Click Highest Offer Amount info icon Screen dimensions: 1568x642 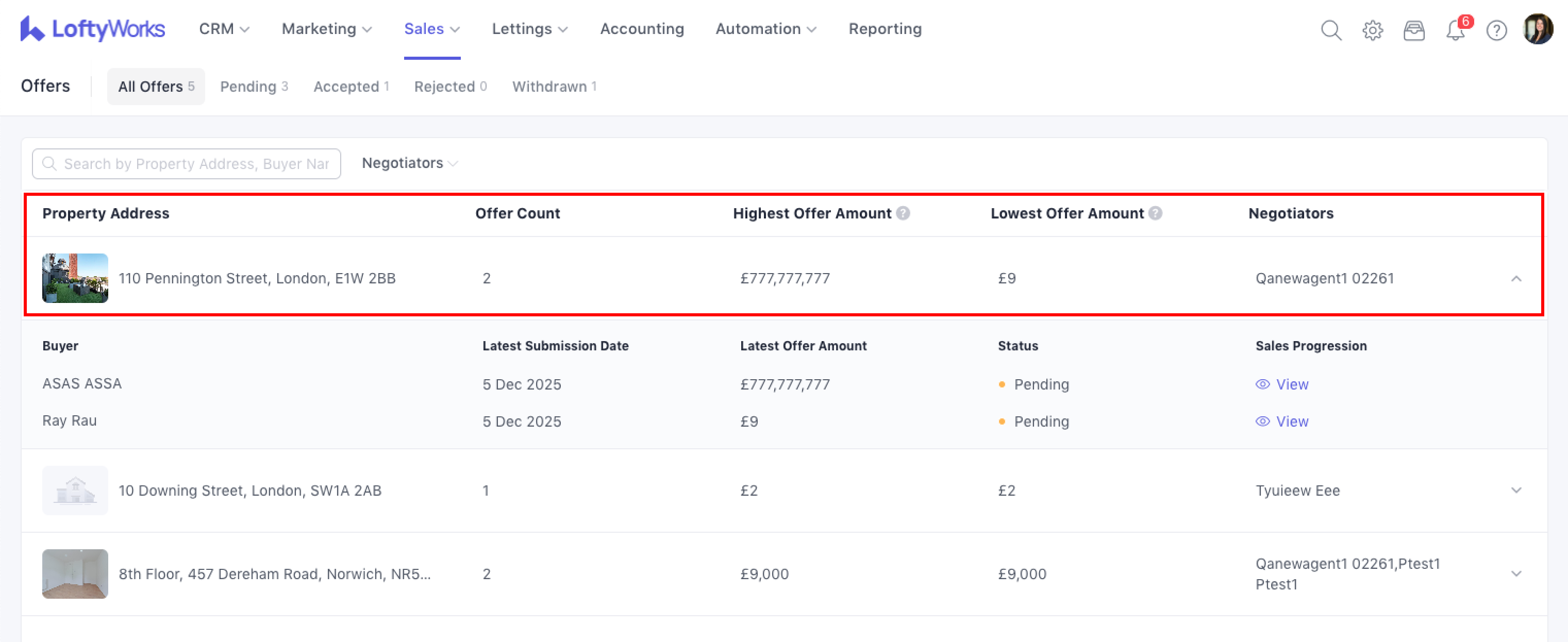(x=903, y=213)
